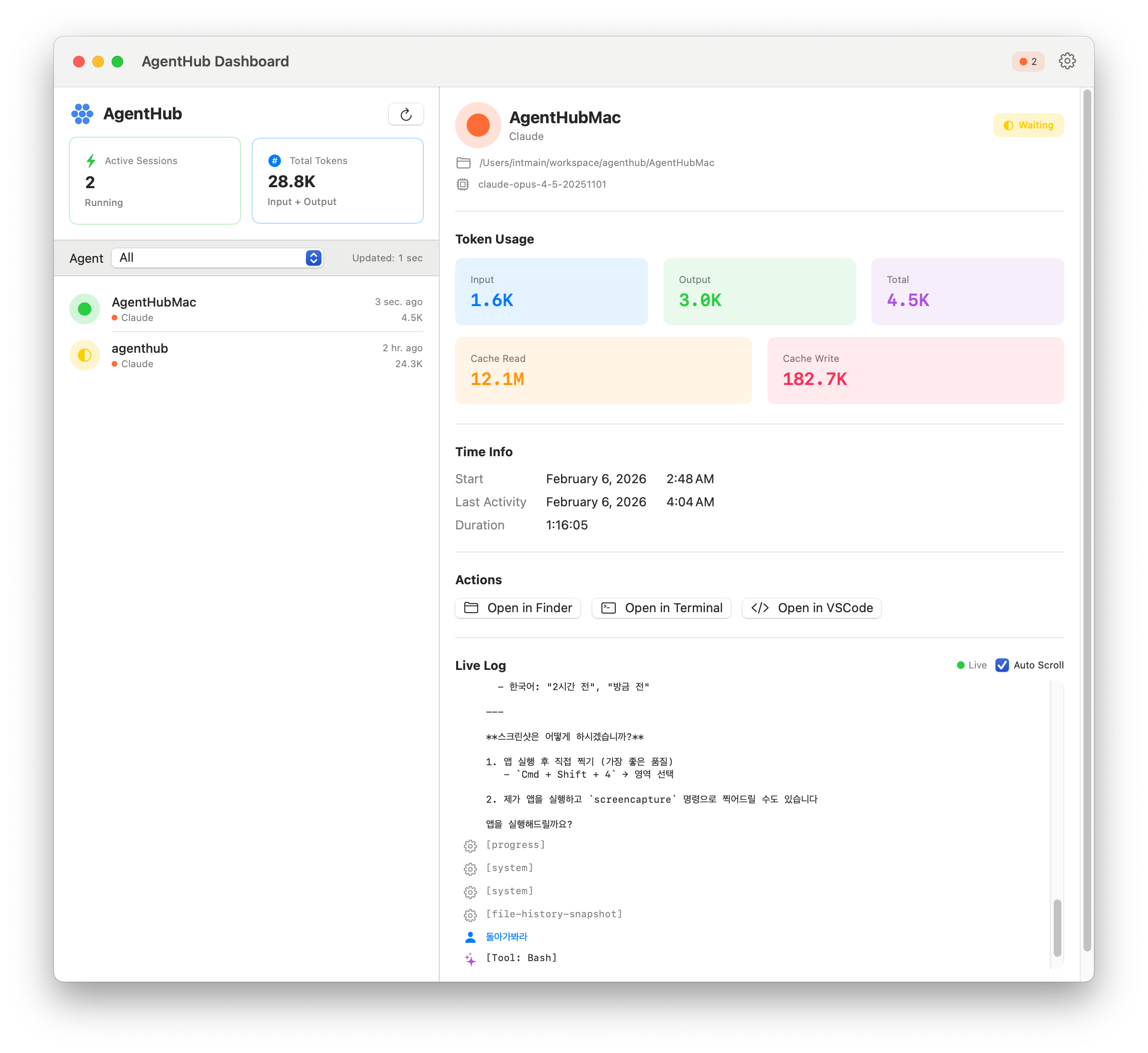The width and height of the screenshot is (1148, 1053).
Task: Click the gear icon beside the [progress] log entry
Action: pyautogui.click(x=470, y=846)
